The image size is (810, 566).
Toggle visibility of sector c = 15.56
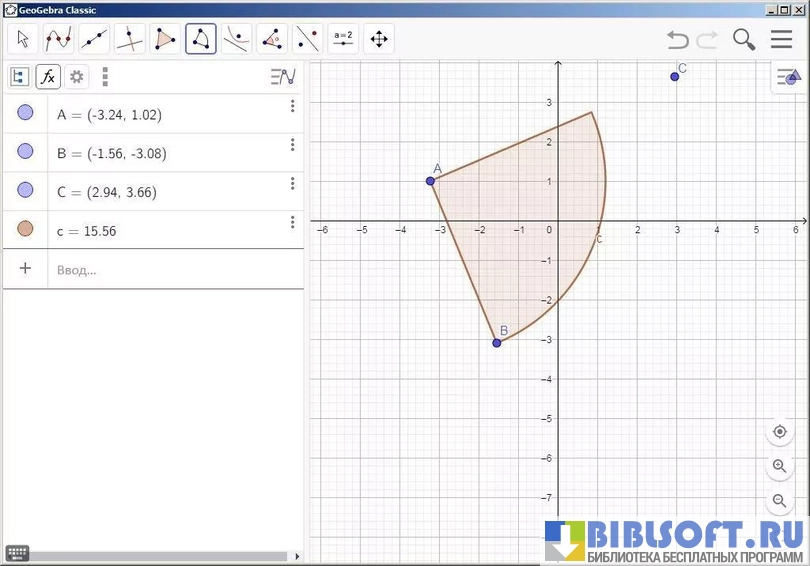tap(25, 229)
